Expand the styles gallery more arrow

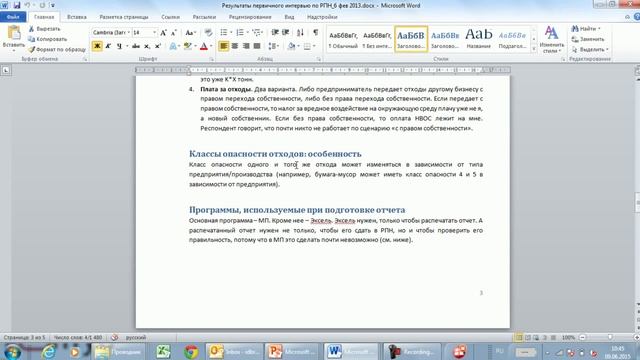point(533,49)
